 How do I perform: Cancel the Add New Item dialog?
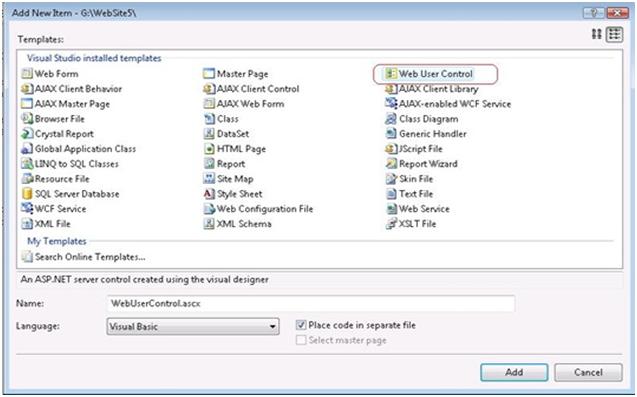(x=588, y=372)
